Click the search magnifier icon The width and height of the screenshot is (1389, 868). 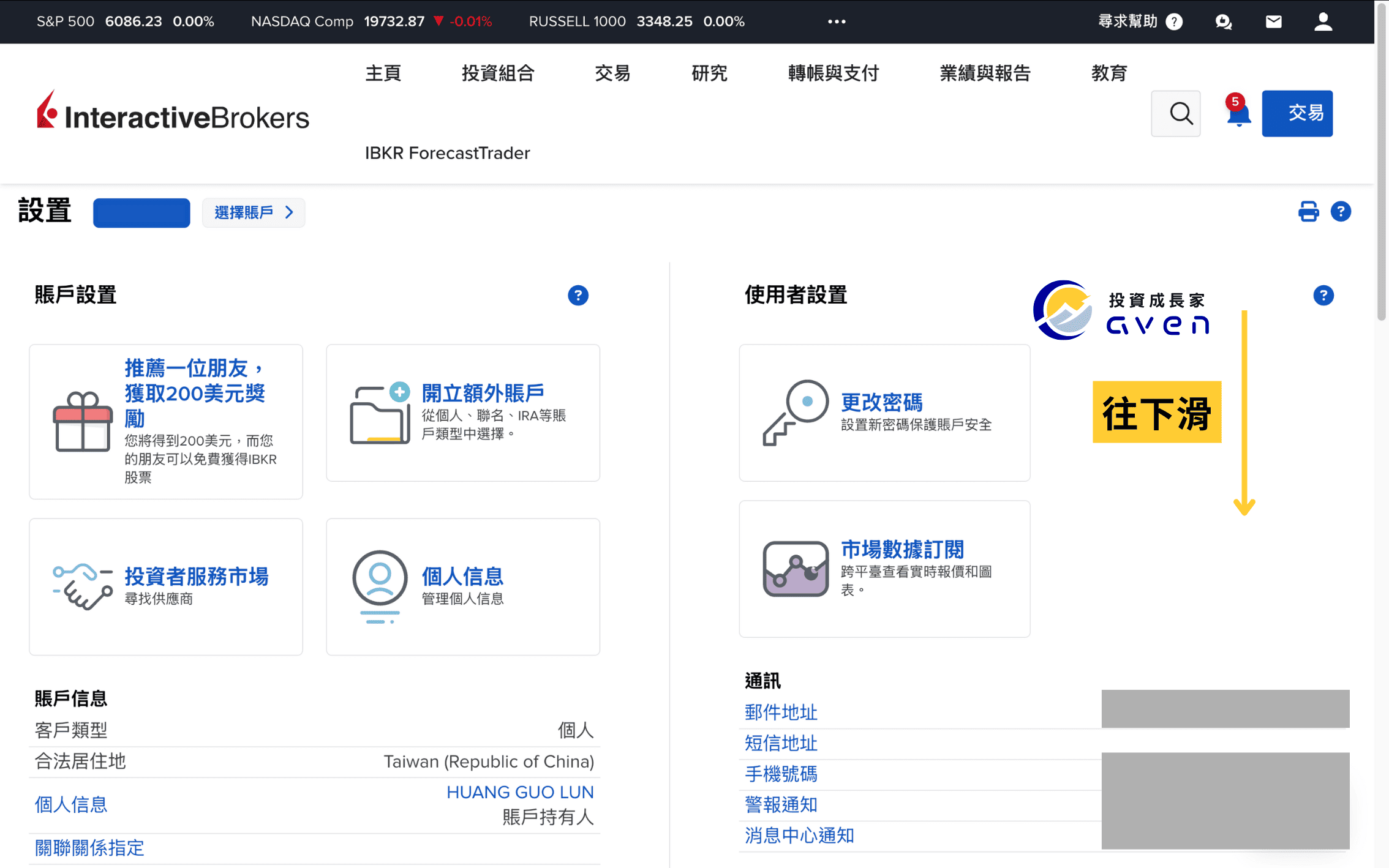(1175, 114)
